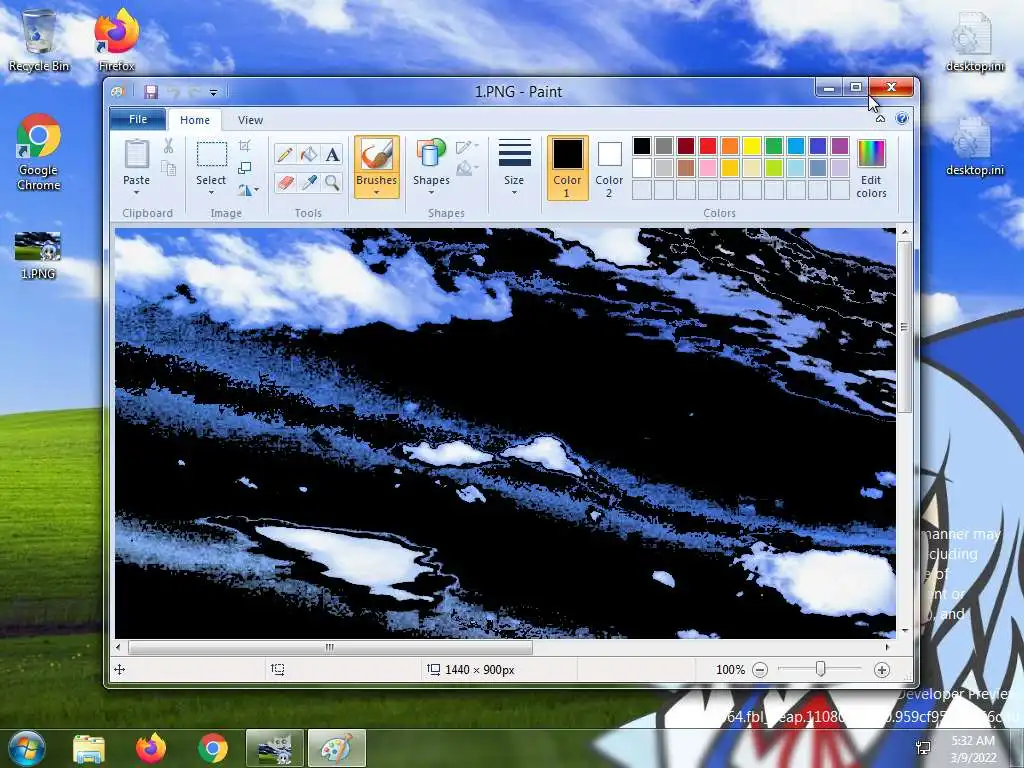Viewport: 1024px width, 768px height.
Task: Open the Firefox desktop shortcut
Action: (x=117, y=40)
